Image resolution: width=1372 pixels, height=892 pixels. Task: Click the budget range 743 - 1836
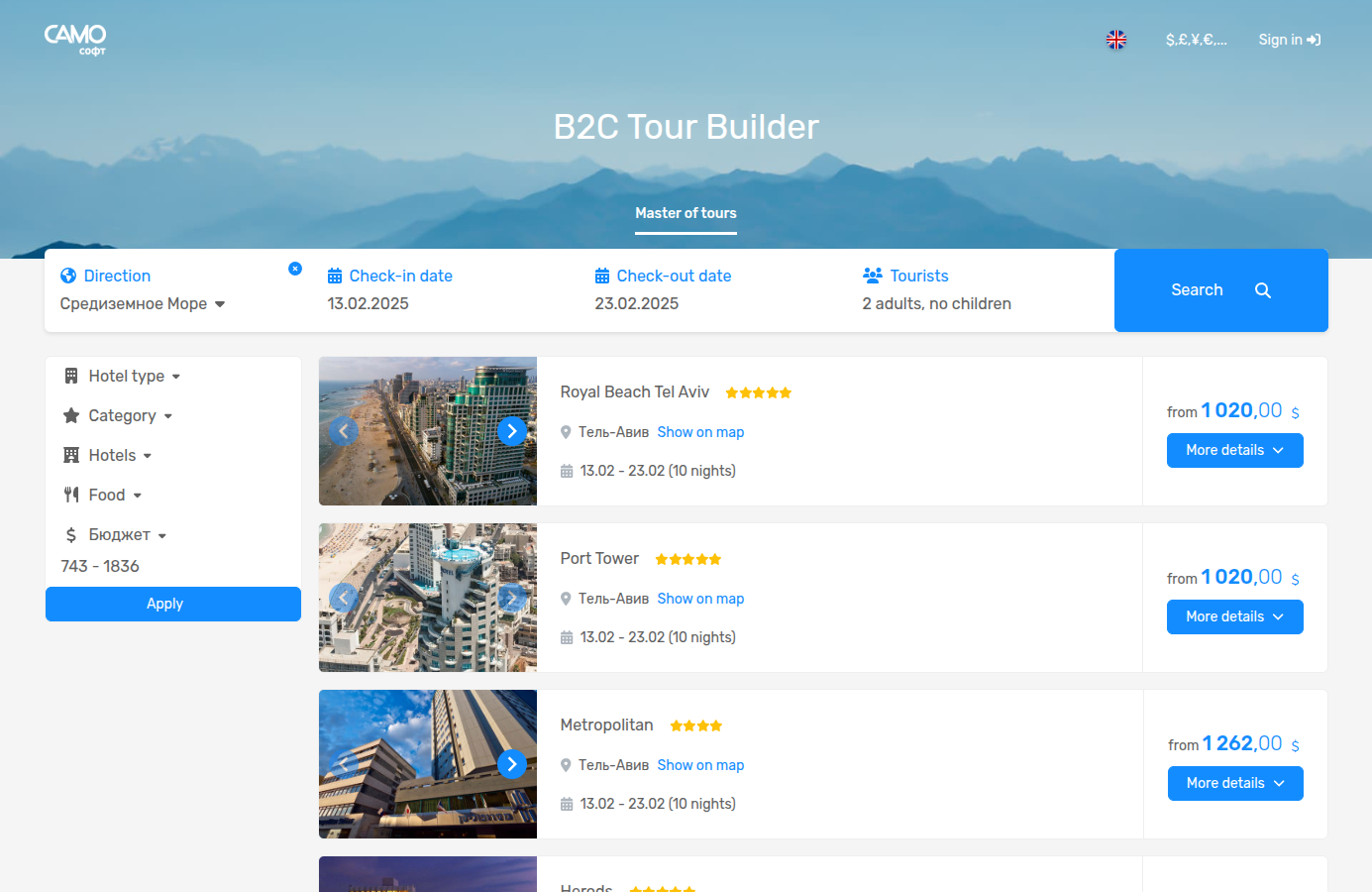[100, 566]
